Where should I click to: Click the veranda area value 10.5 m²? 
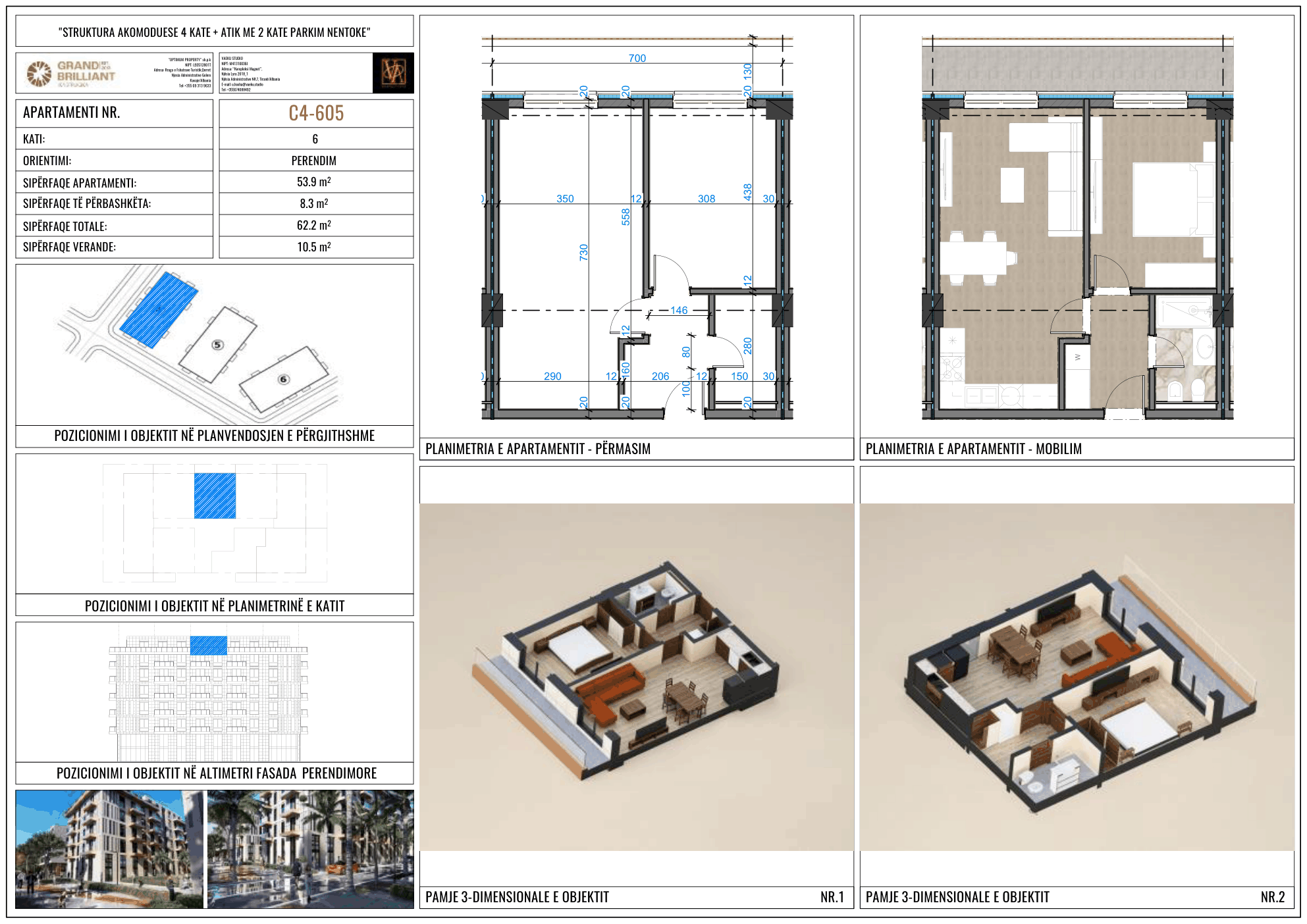click(x=314, y=247)
